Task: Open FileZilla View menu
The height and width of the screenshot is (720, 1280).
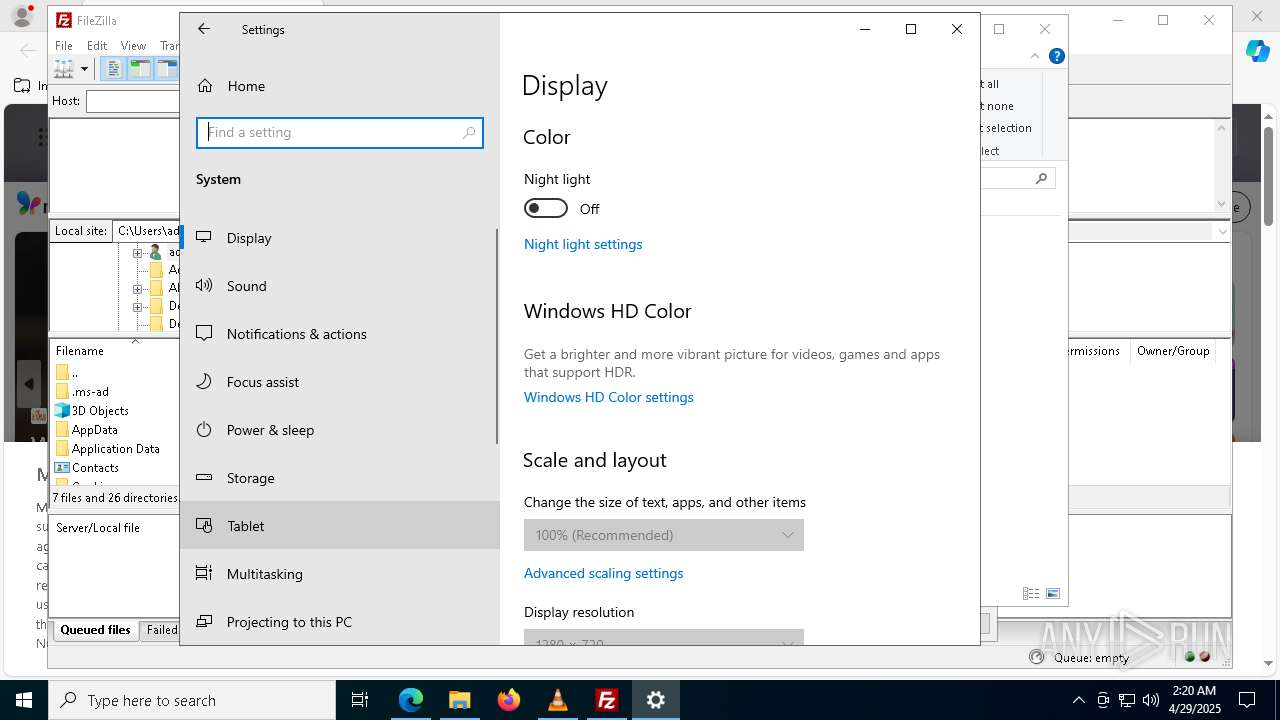Action: [133, 46]
